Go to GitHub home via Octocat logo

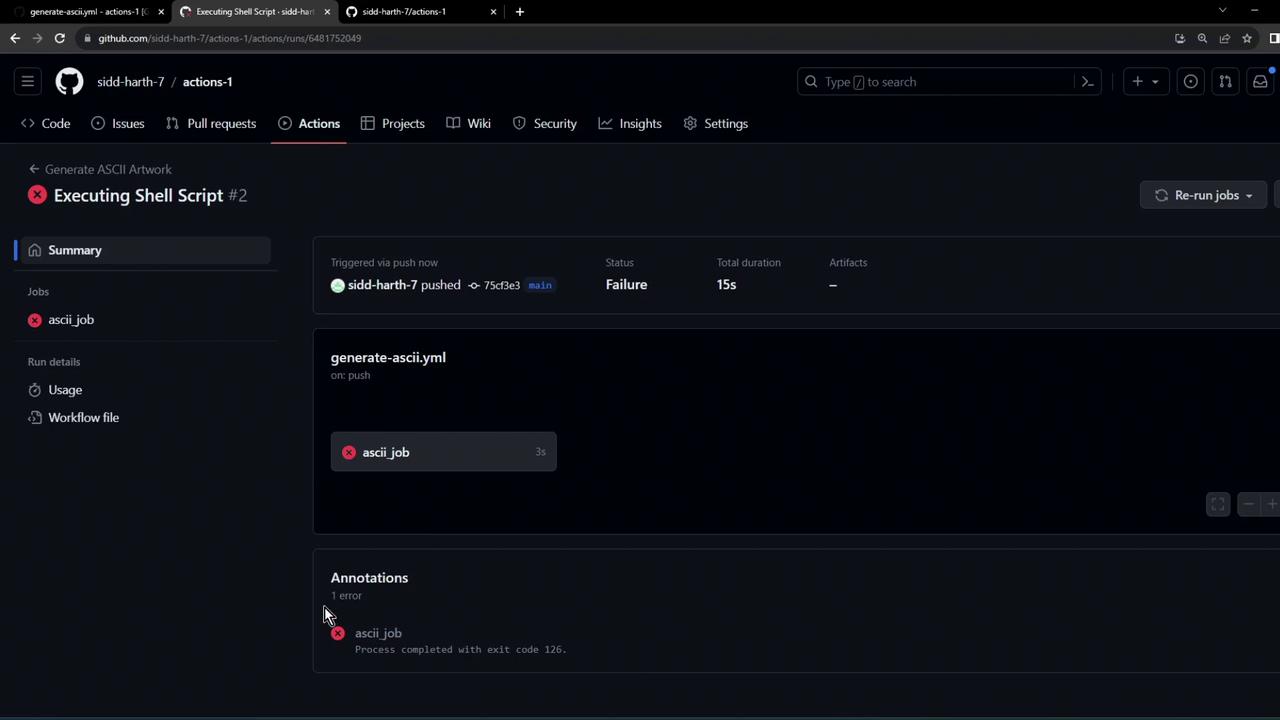point(69,82)
